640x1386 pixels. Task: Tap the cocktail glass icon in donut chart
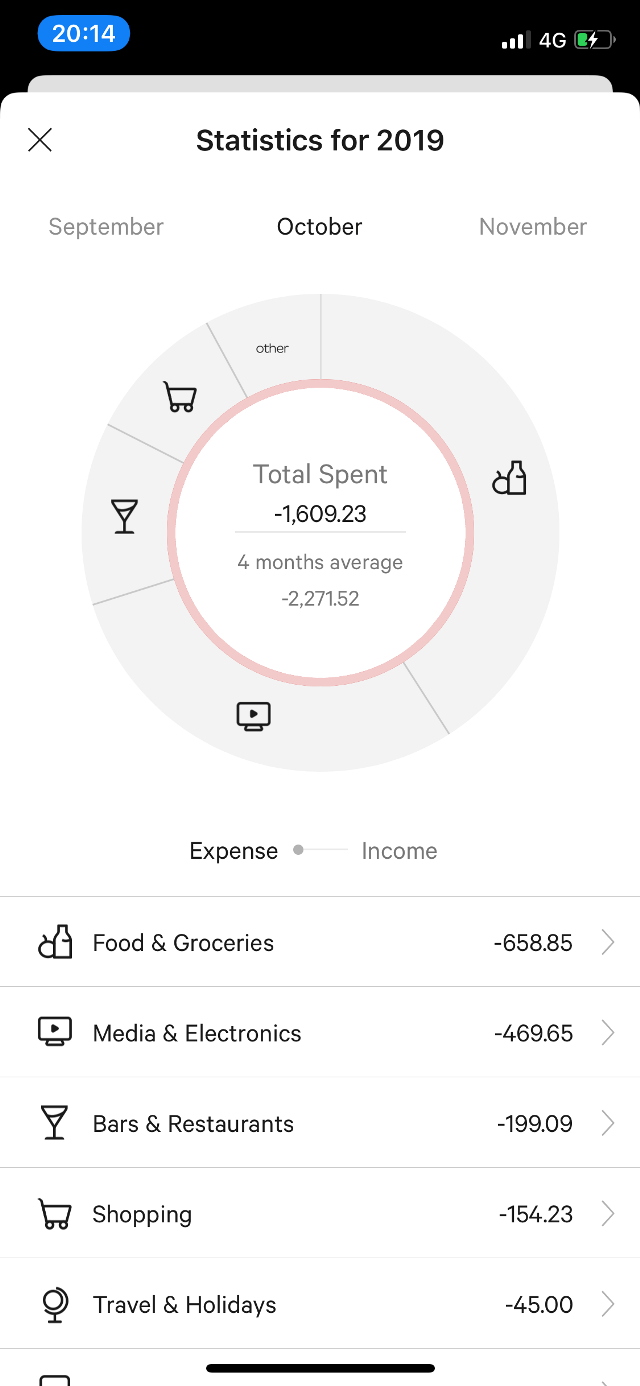click(124, 516)
